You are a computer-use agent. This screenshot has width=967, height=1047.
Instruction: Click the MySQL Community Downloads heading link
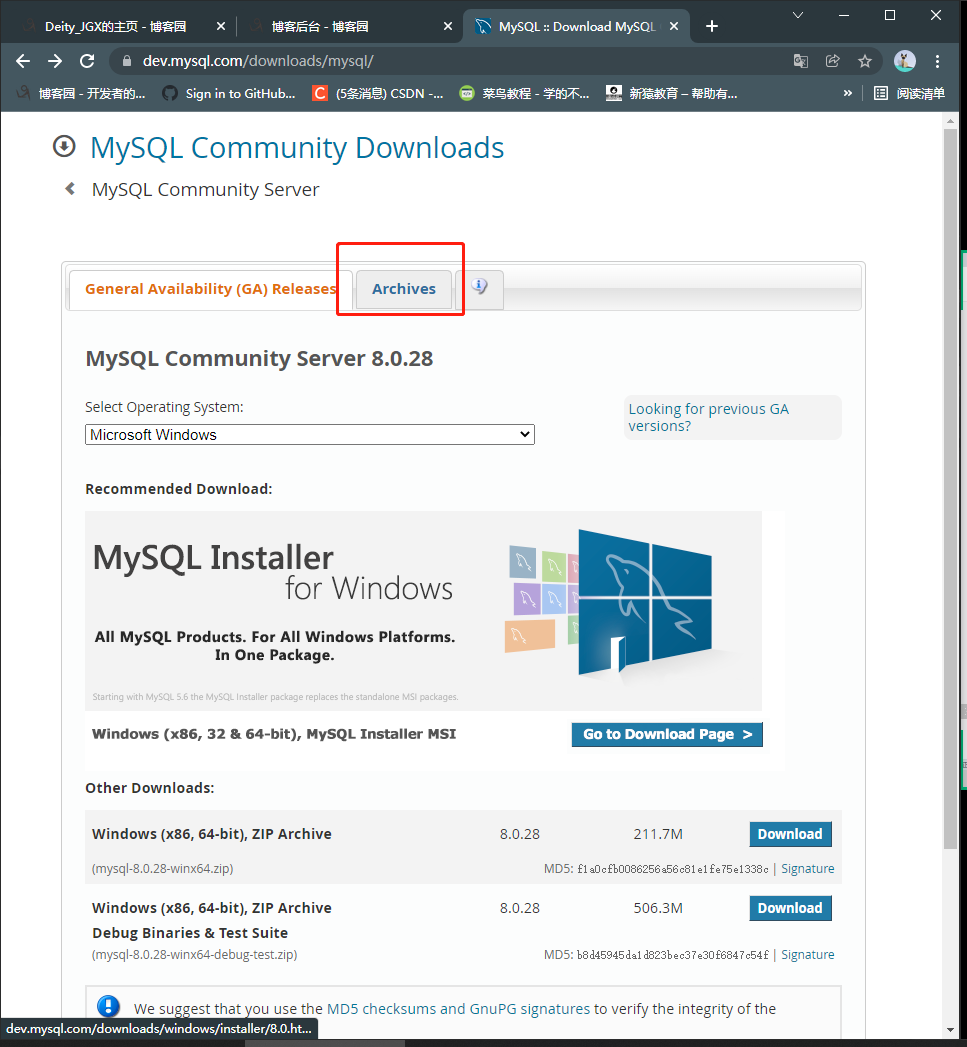tap(297, 148)
